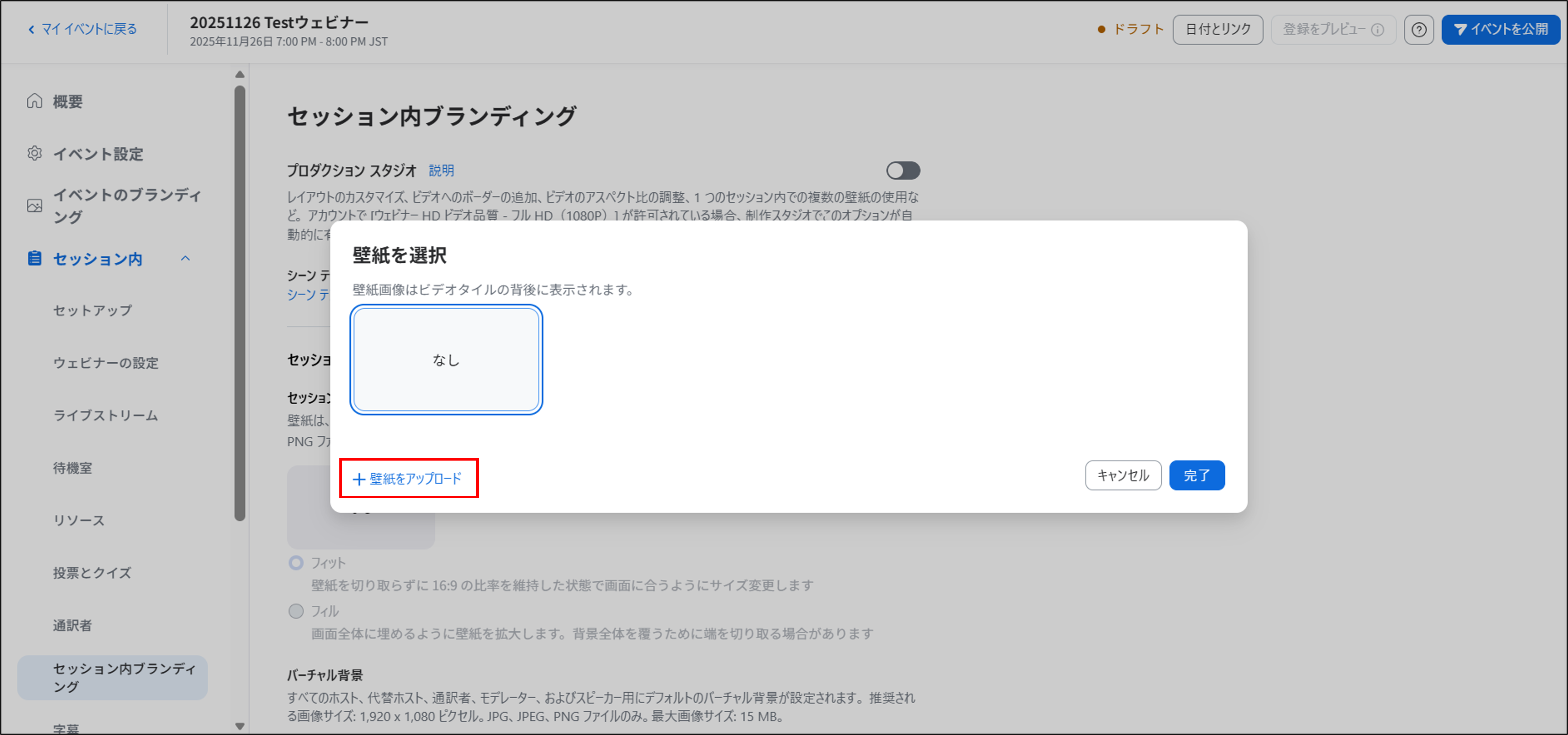Click the 完了 button
1568x735 pixels.
pos(1196,475)
